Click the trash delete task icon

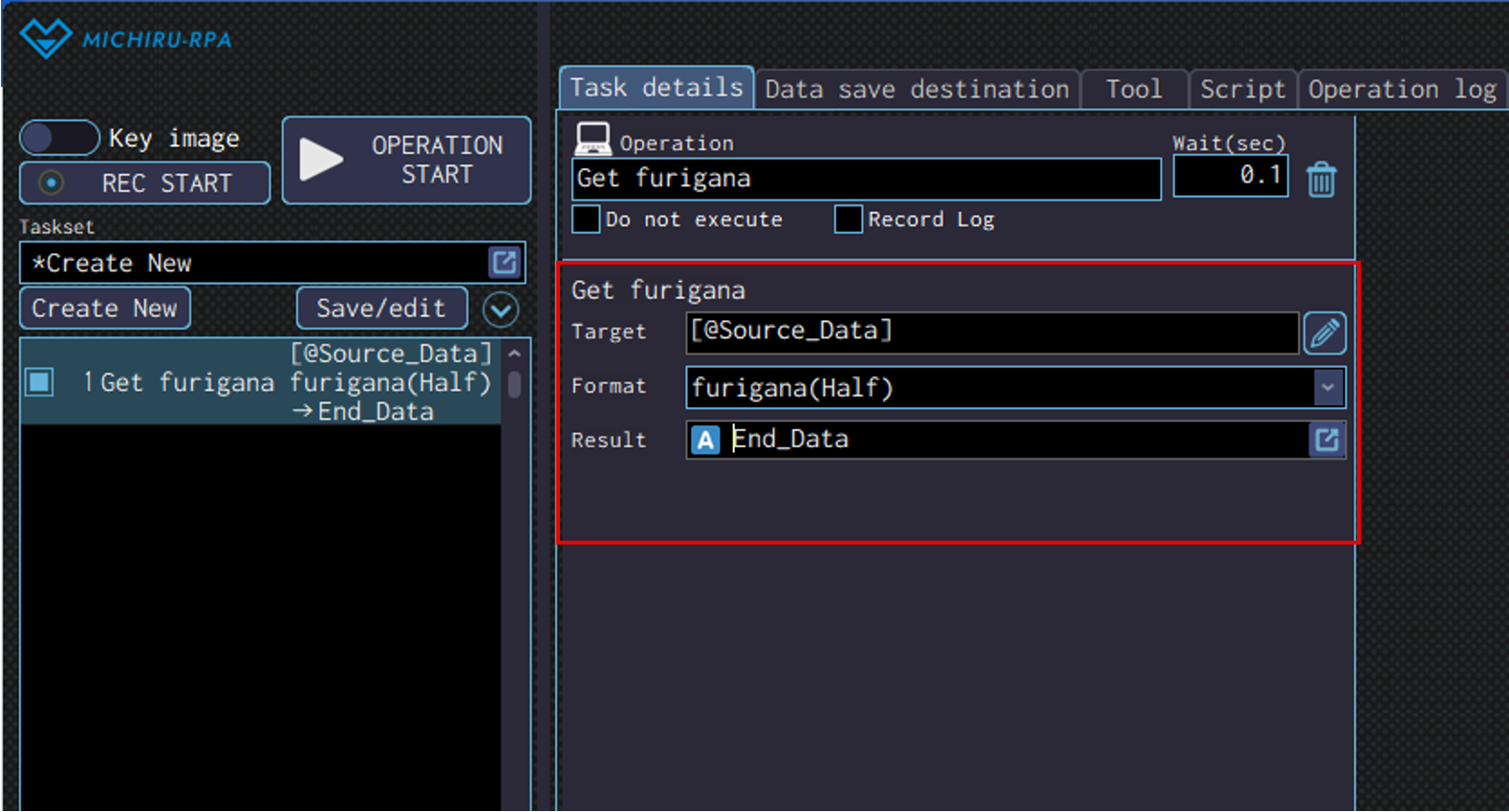(1321, 179)
